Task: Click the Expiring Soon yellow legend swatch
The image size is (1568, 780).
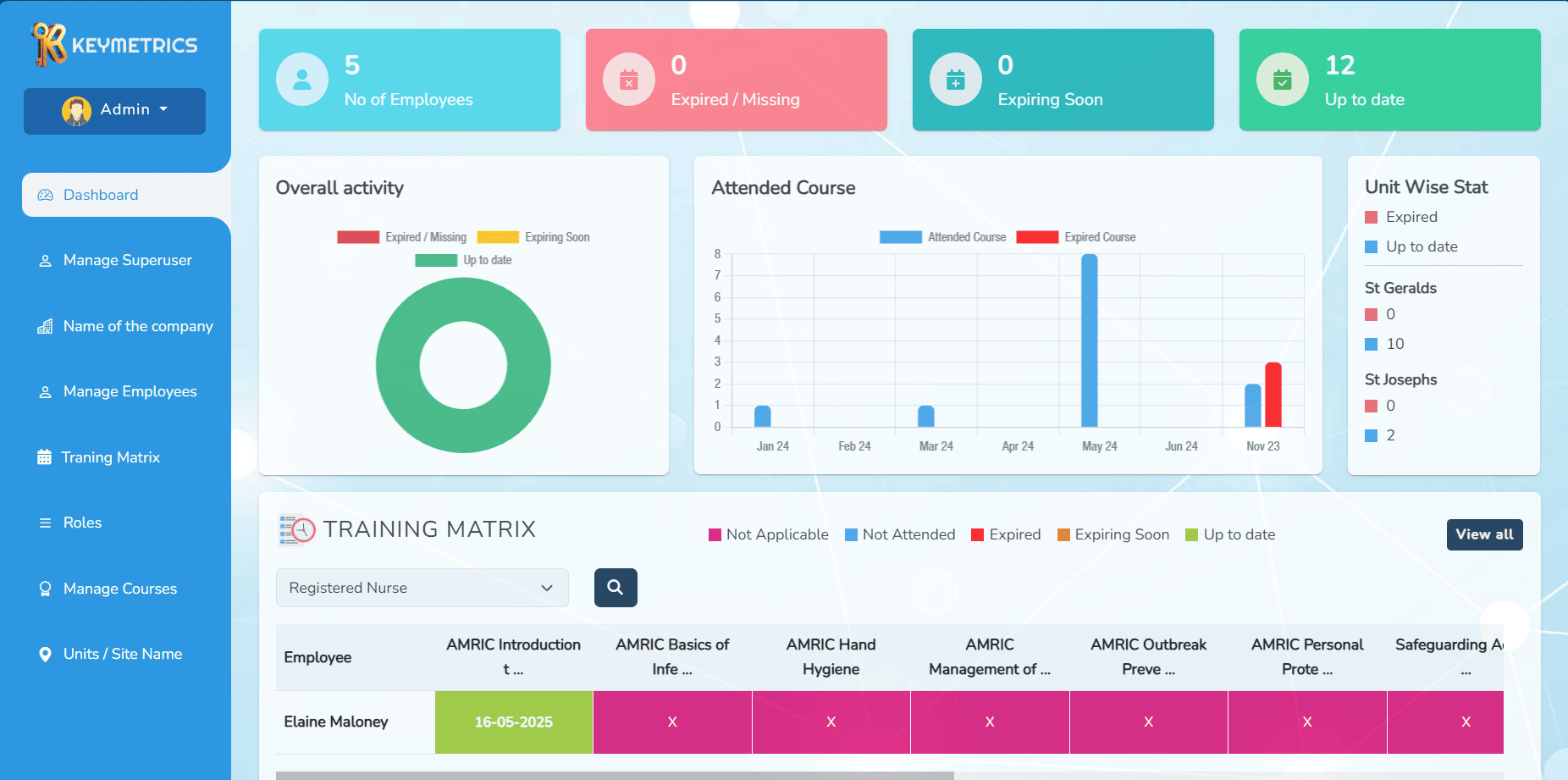Action: coord(498,237)
